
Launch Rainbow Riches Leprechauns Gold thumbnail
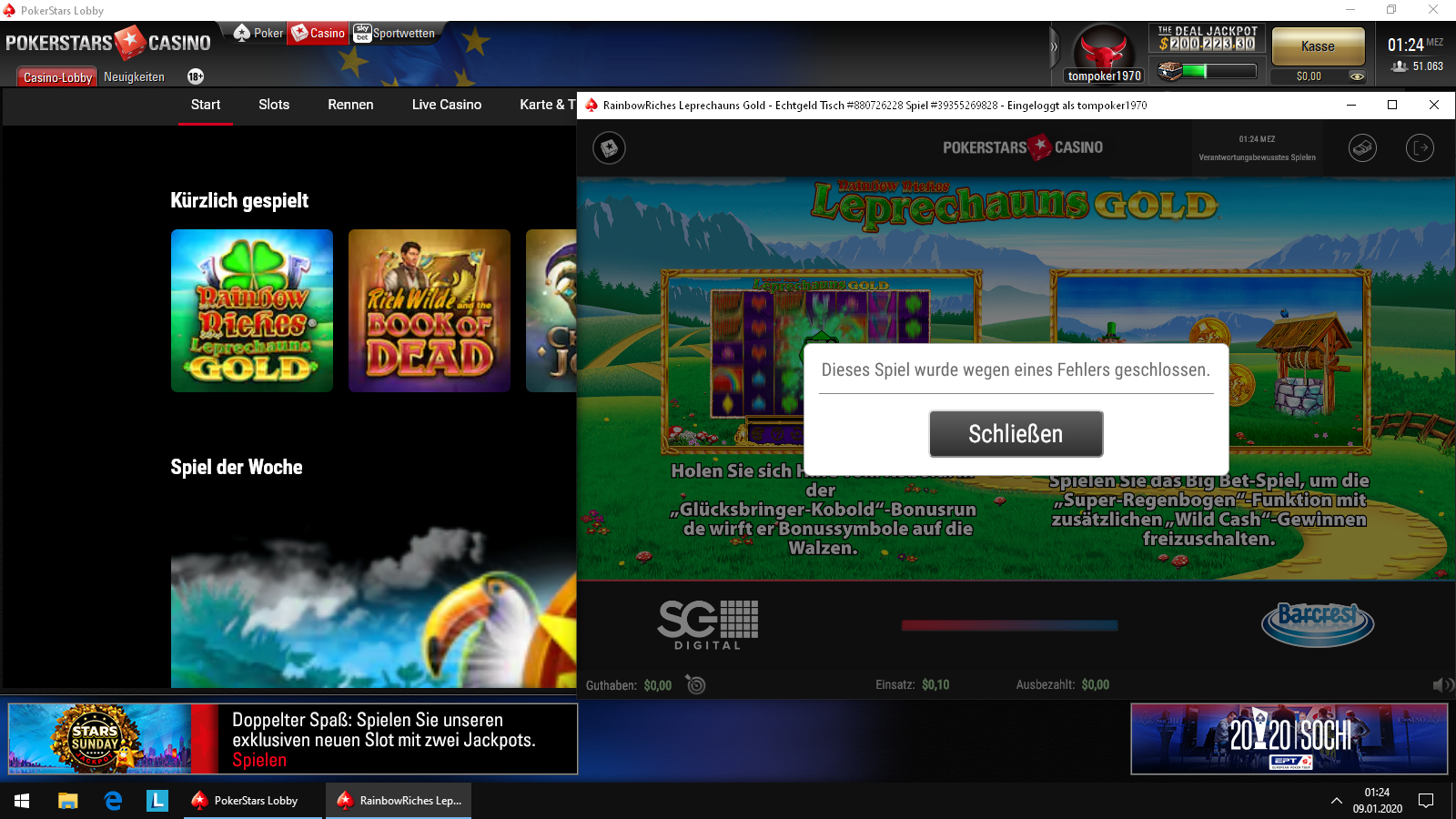252,311
